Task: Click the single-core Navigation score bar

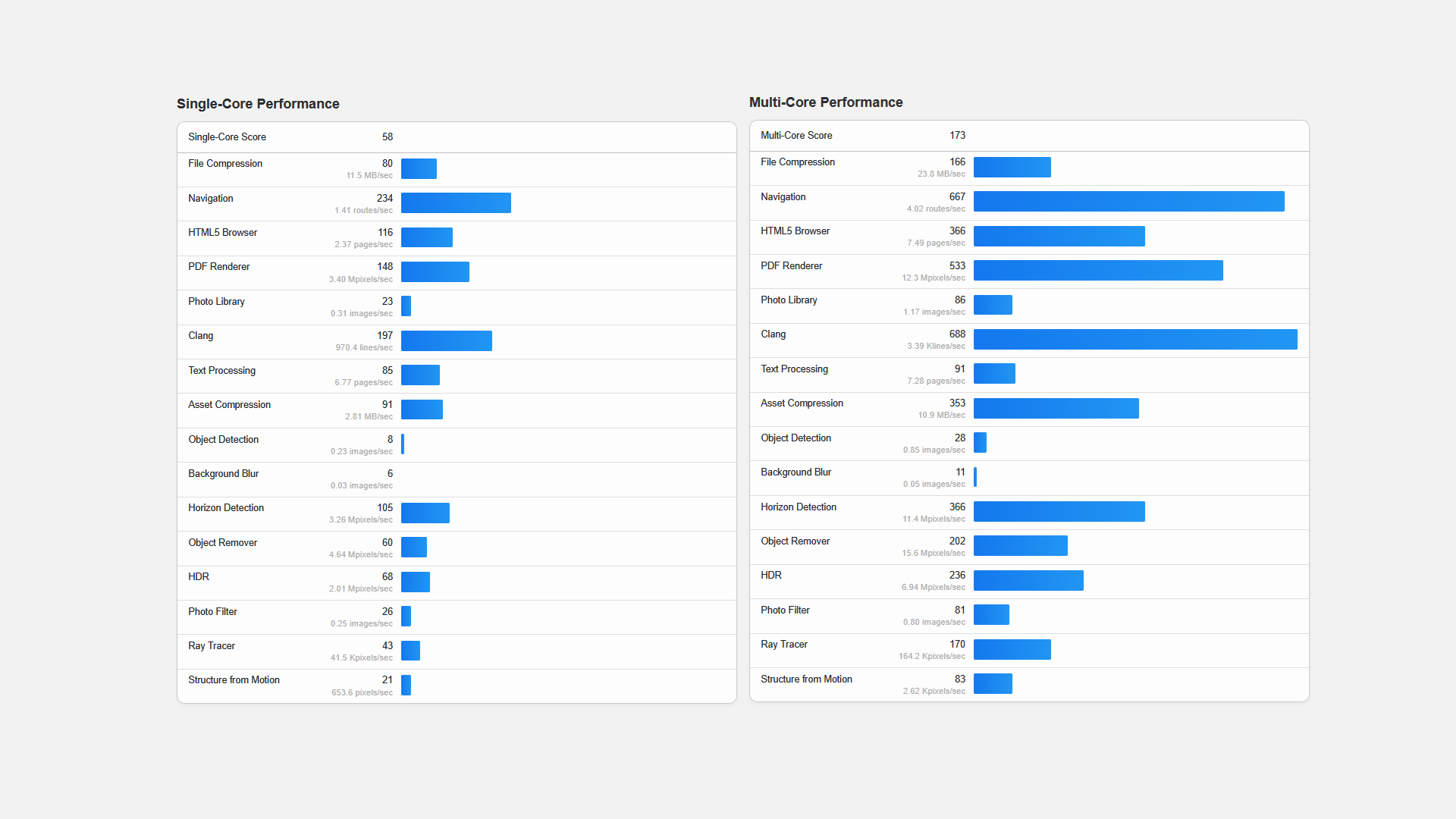Action: [x=456, y=203]
